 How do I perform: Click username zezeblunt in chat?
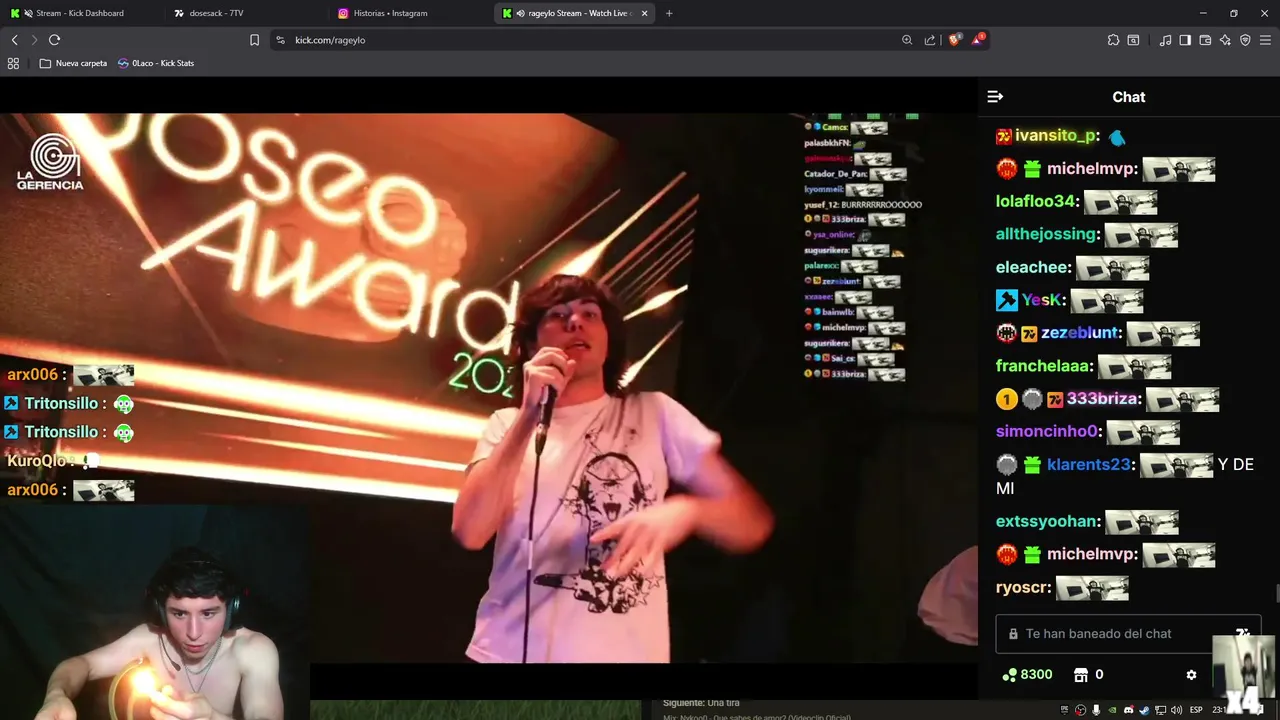coord(1081,333)
